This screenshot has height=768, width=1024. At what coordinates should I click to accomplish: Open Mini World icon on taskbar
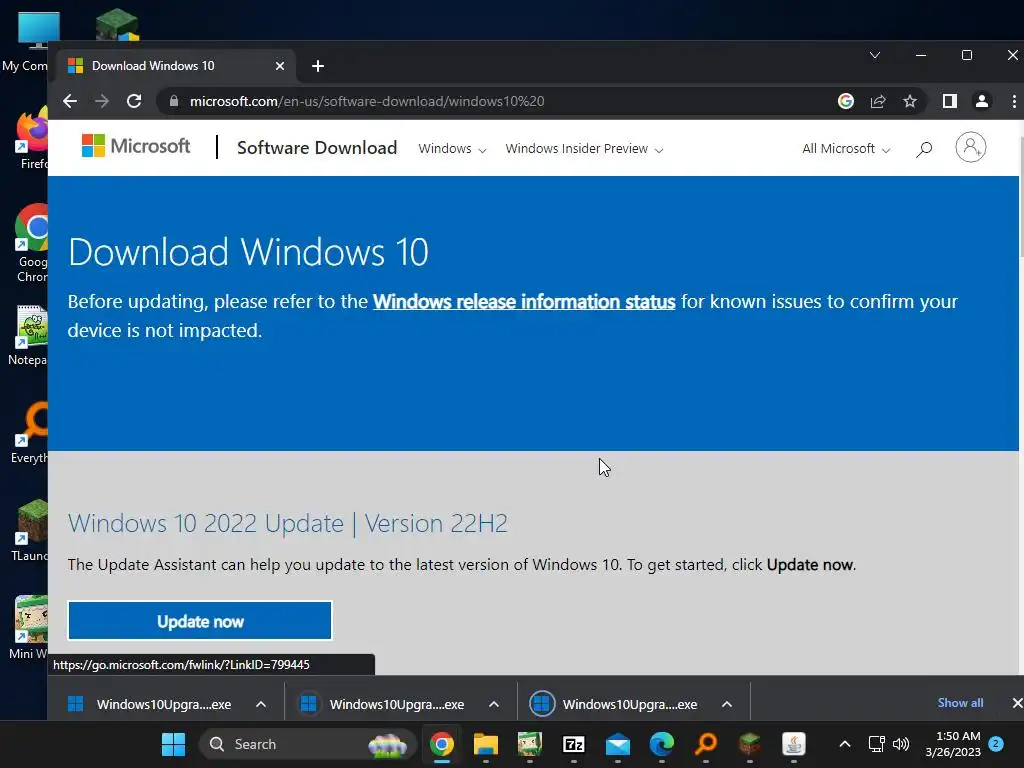[530, 744]
